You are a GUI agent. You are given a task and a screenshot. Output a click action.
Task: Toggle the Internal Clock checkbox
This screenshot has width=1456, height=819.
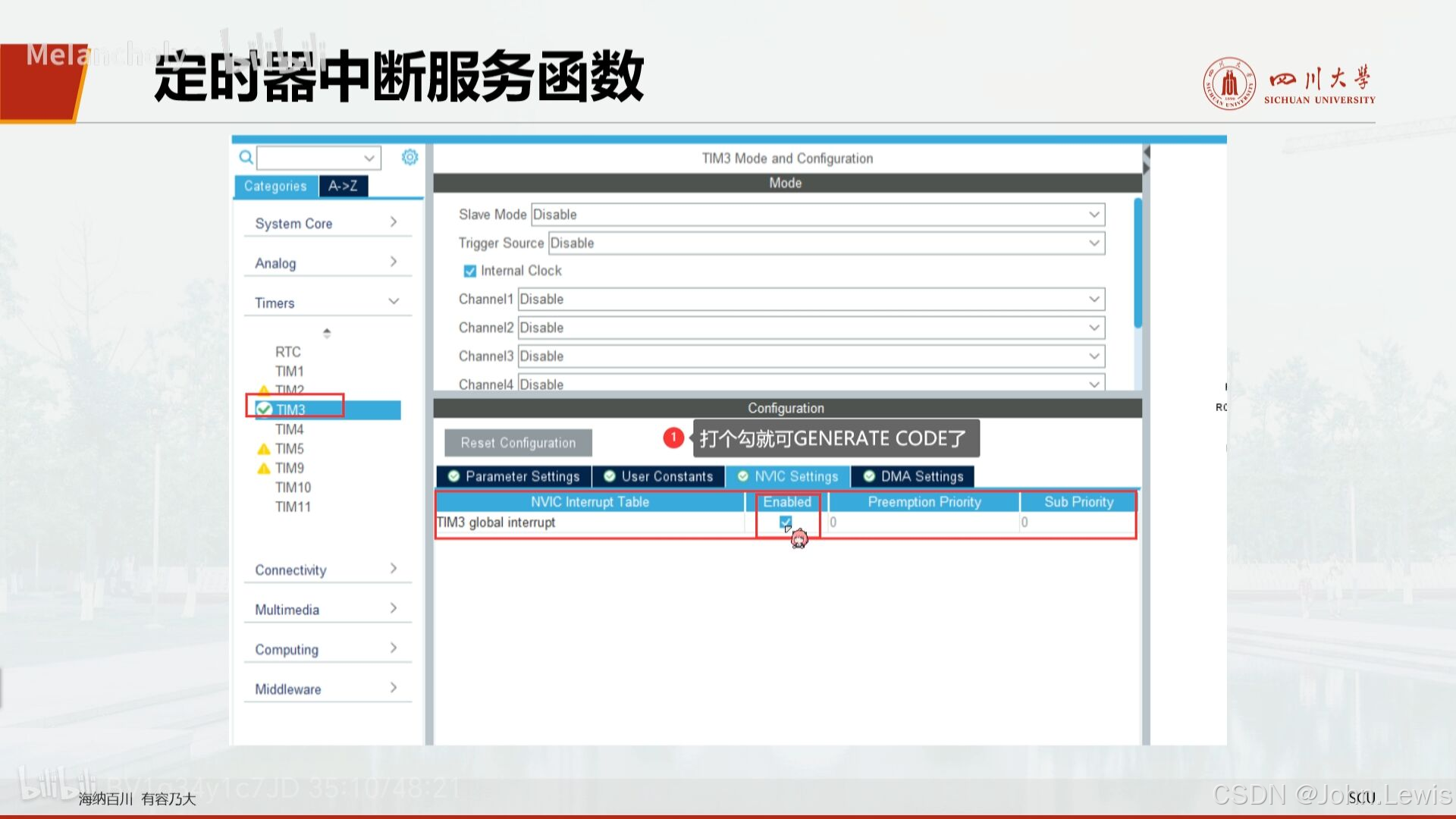point(470,271)
